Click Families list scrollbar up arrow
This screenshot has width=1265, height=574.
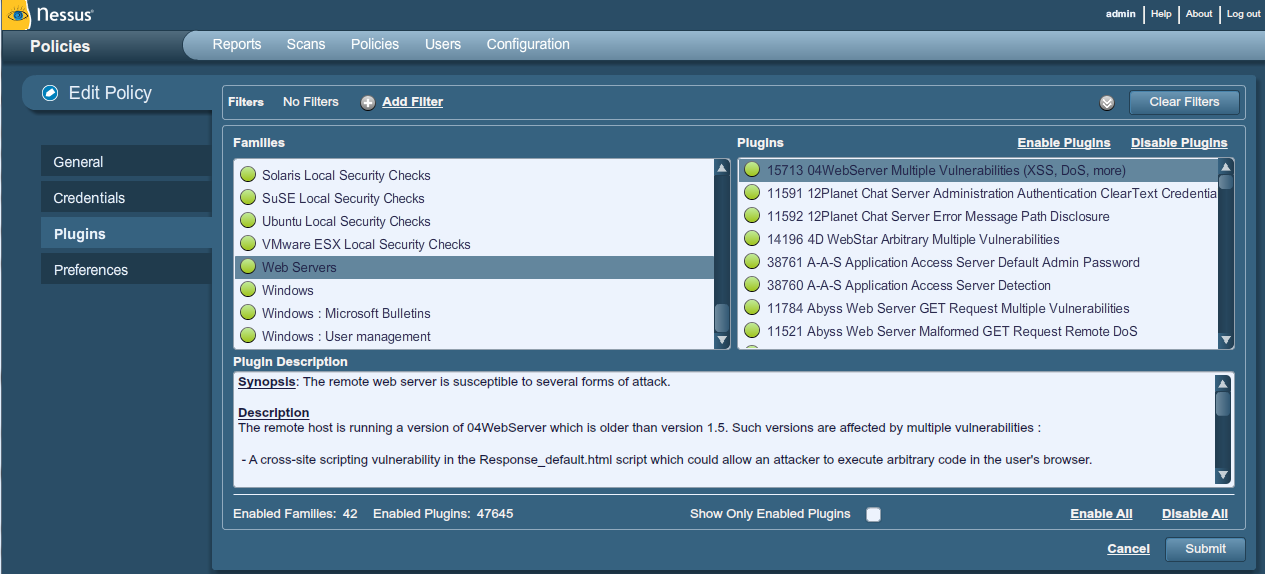(x=722, y=168)
